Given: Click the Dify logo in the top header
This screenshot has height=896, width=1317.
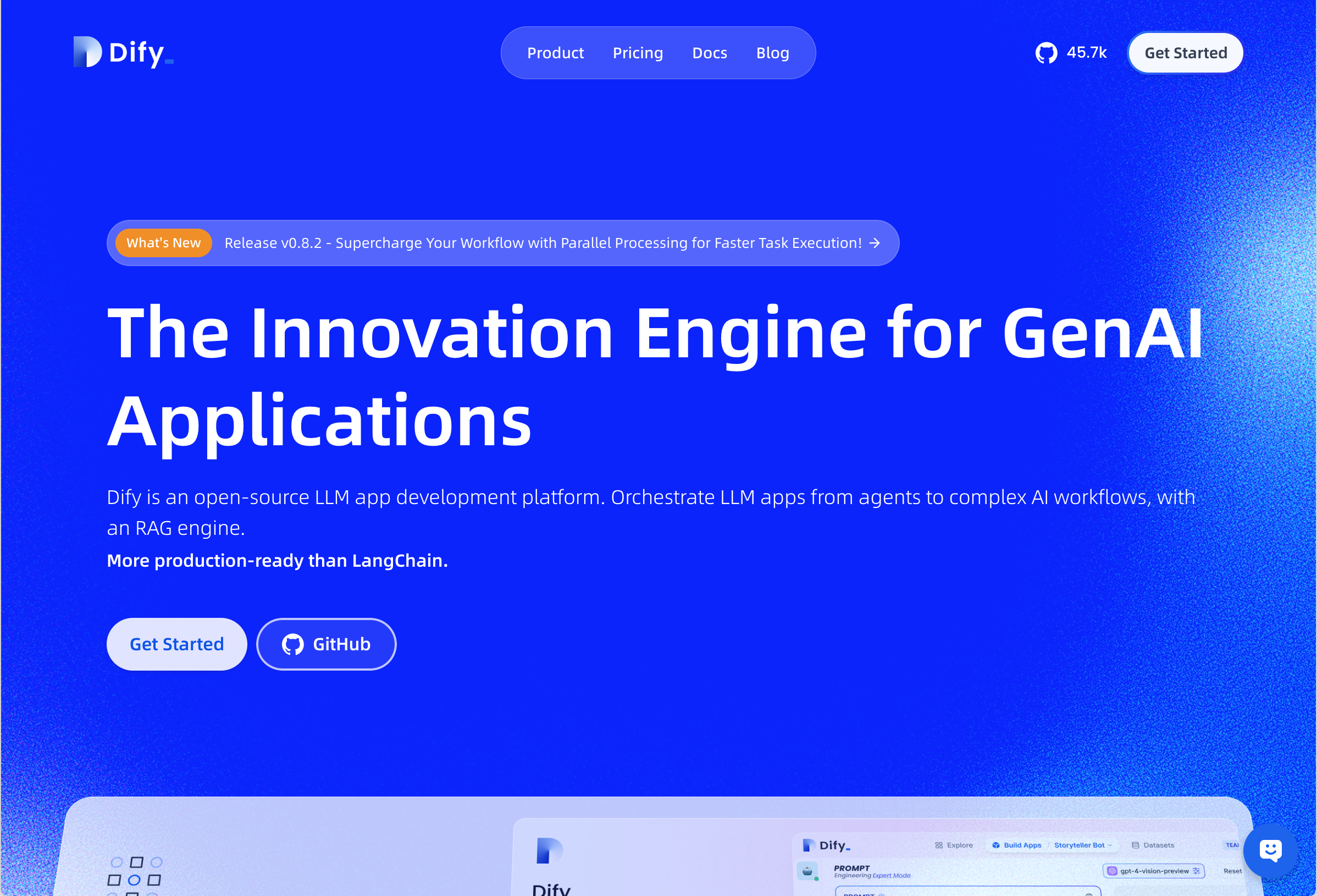Looking at the screenshot, I should pos(124,52).
